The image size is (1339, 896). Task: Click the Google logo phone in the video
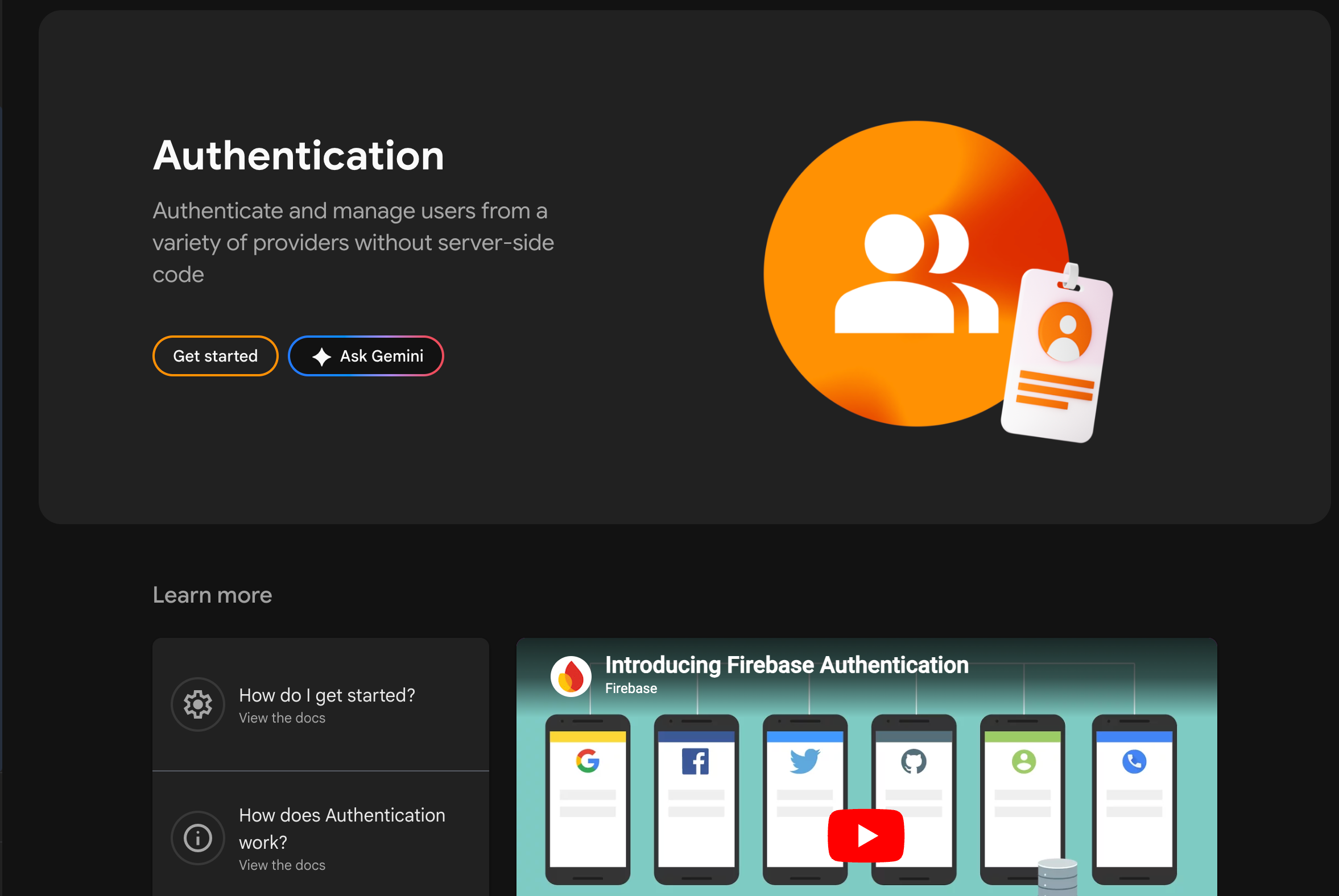(588, 799)
